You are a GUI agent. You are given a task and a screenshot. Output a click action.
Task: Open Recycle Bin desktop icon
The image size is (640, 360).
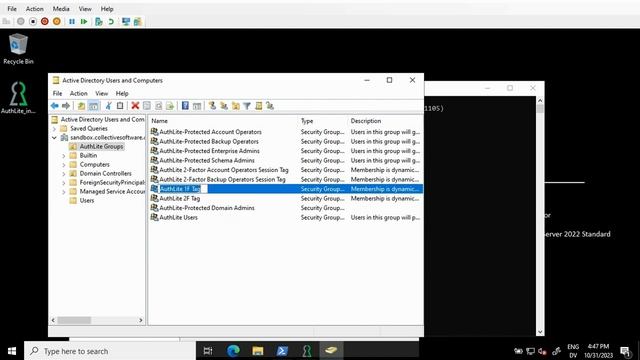(x=18, y=49)
